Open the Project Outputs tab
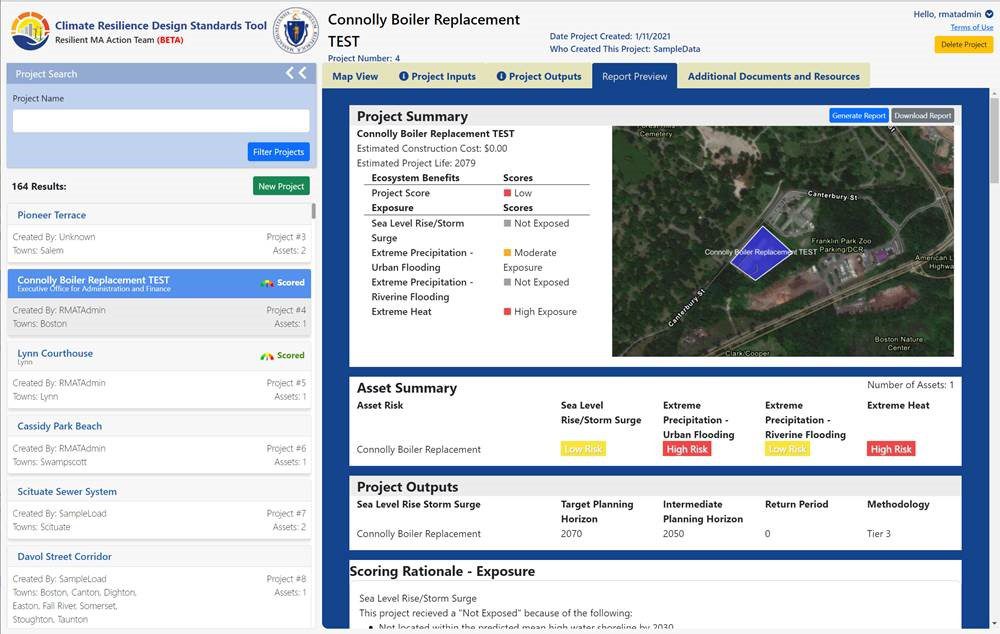This screenshot has width=1000, height=634. (539, 76)
